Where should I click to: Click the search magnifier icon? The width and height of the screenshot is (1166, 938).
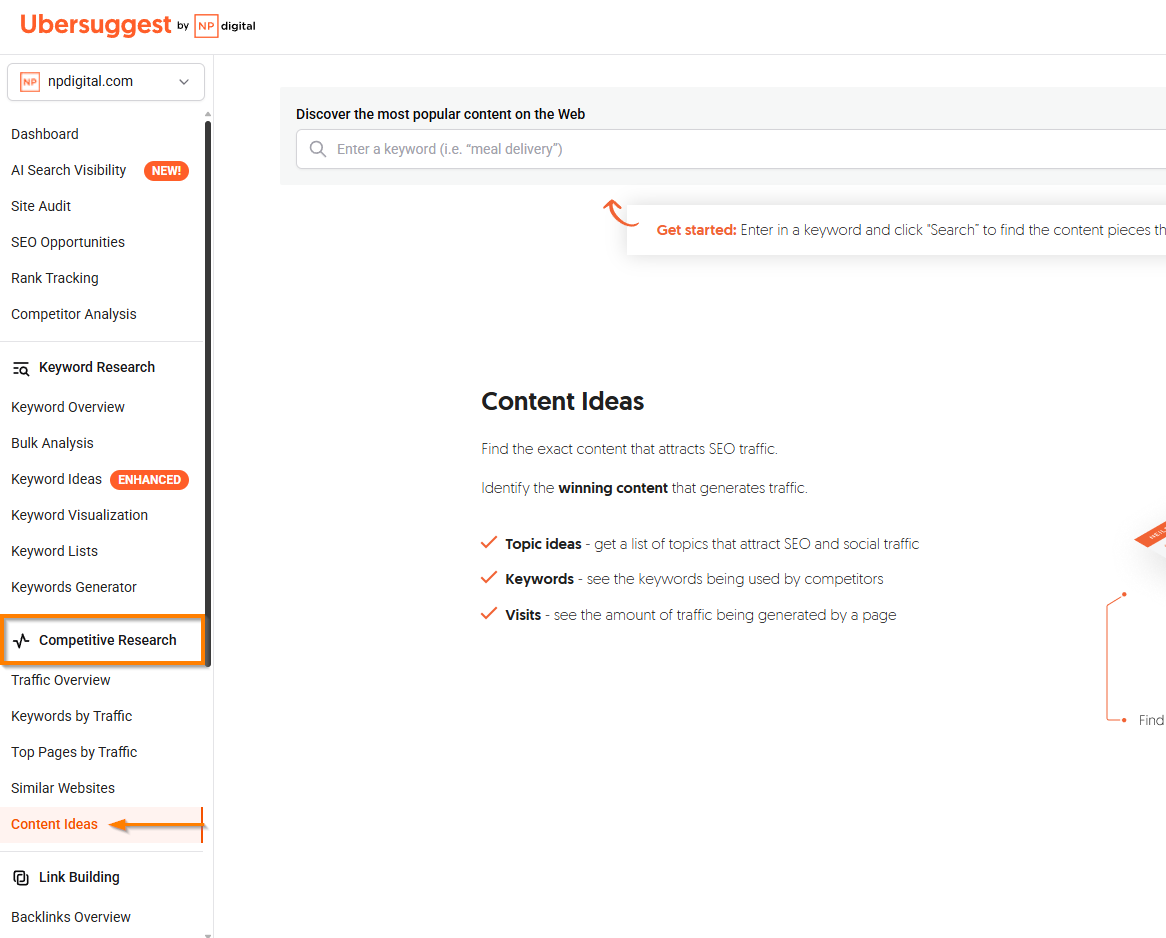tap(318, 149)
